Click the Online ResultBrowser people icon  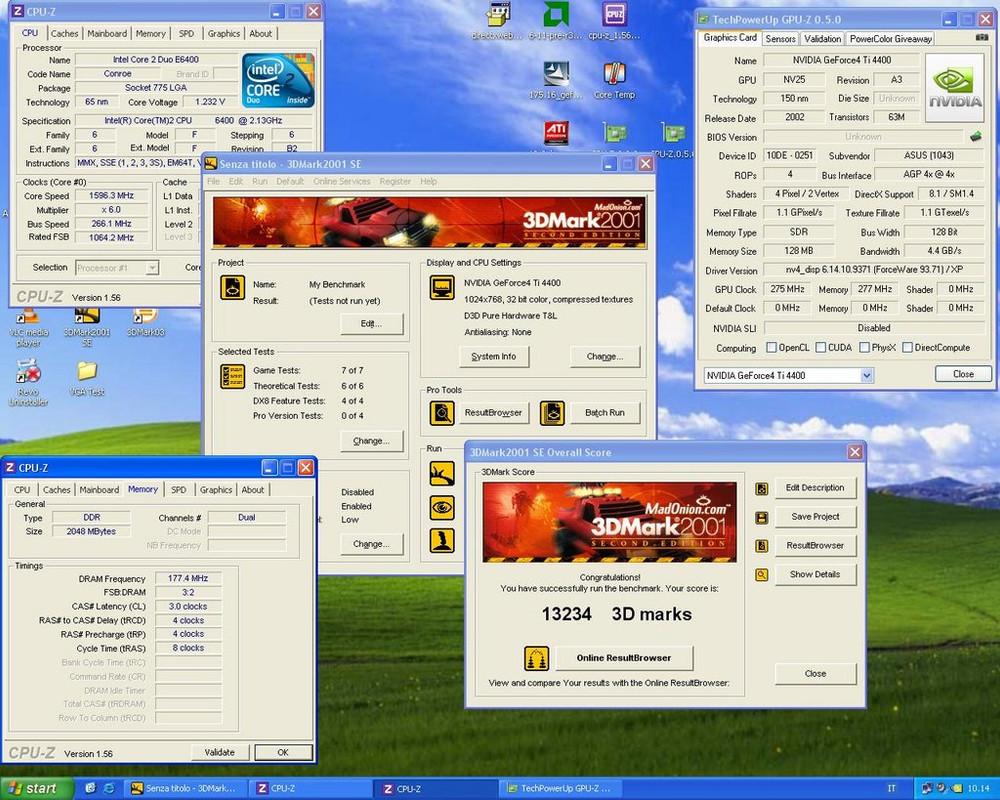pyautogui.click(x=536, y=658)
